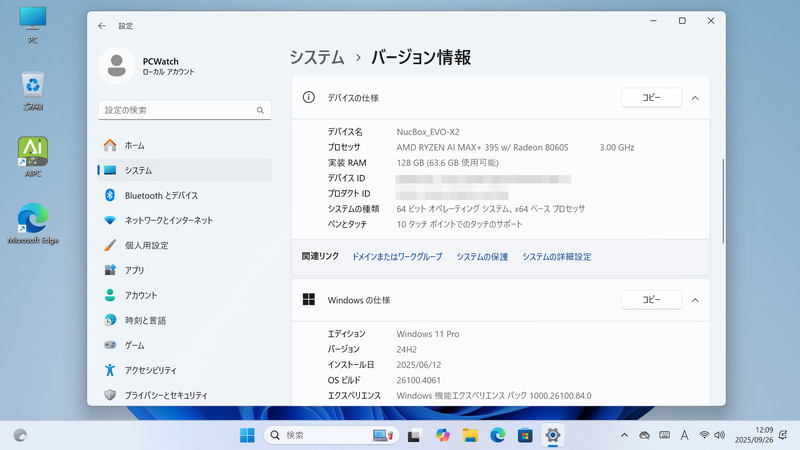Click the install date 2025/06/12
The image size is (800, 450).
tap(418, 365)
